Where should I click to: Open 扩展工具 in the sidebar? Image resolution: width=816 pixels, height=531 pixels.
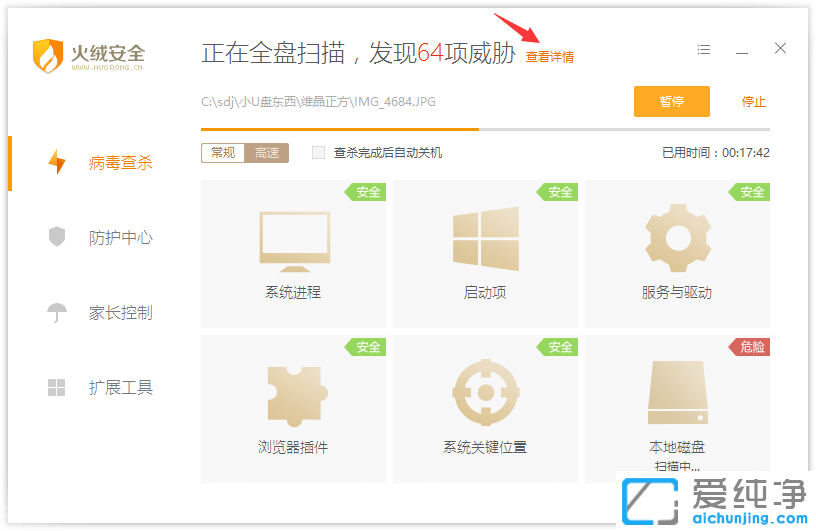coord(120,387)
